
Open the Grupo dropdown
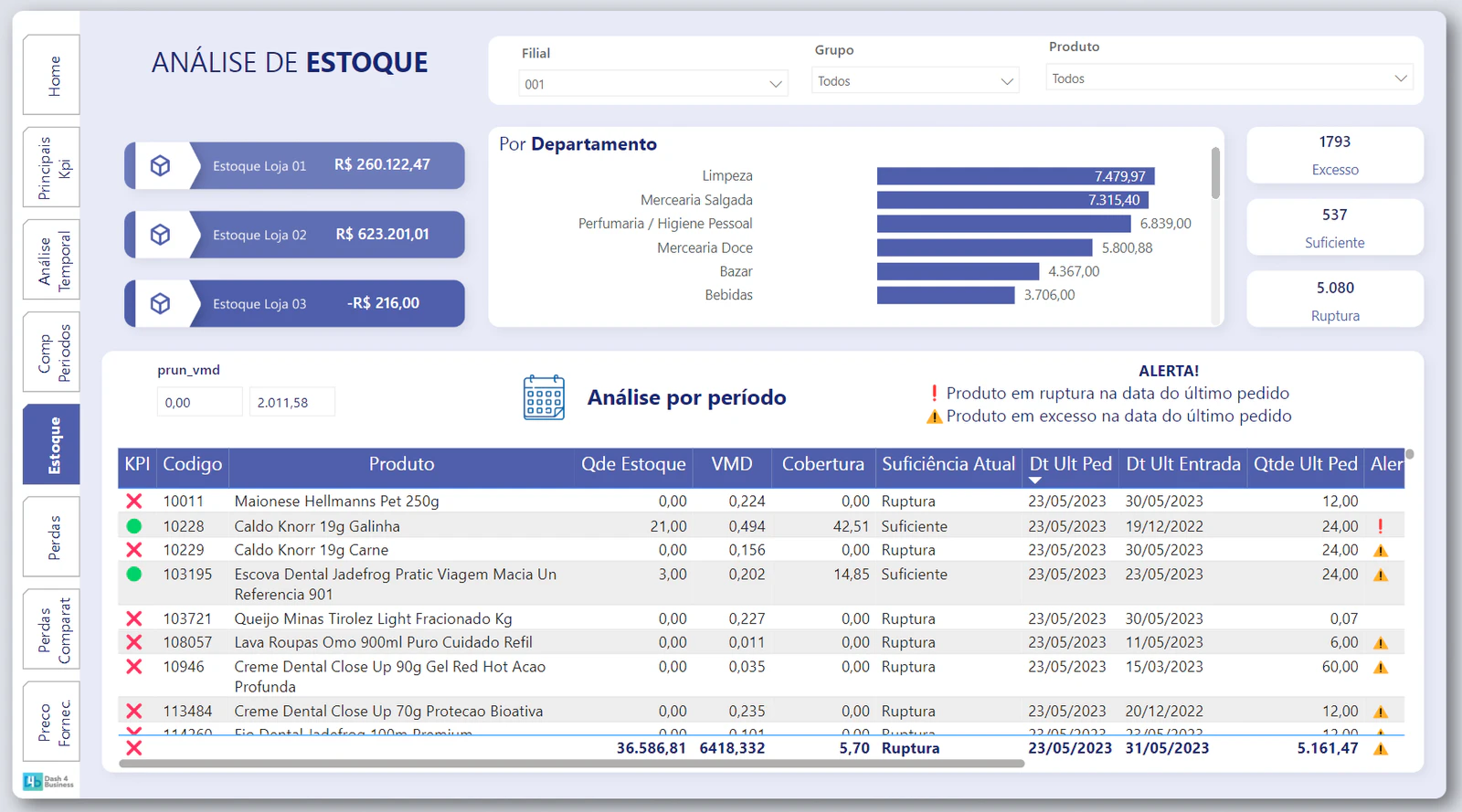click(x=915, y=80)
